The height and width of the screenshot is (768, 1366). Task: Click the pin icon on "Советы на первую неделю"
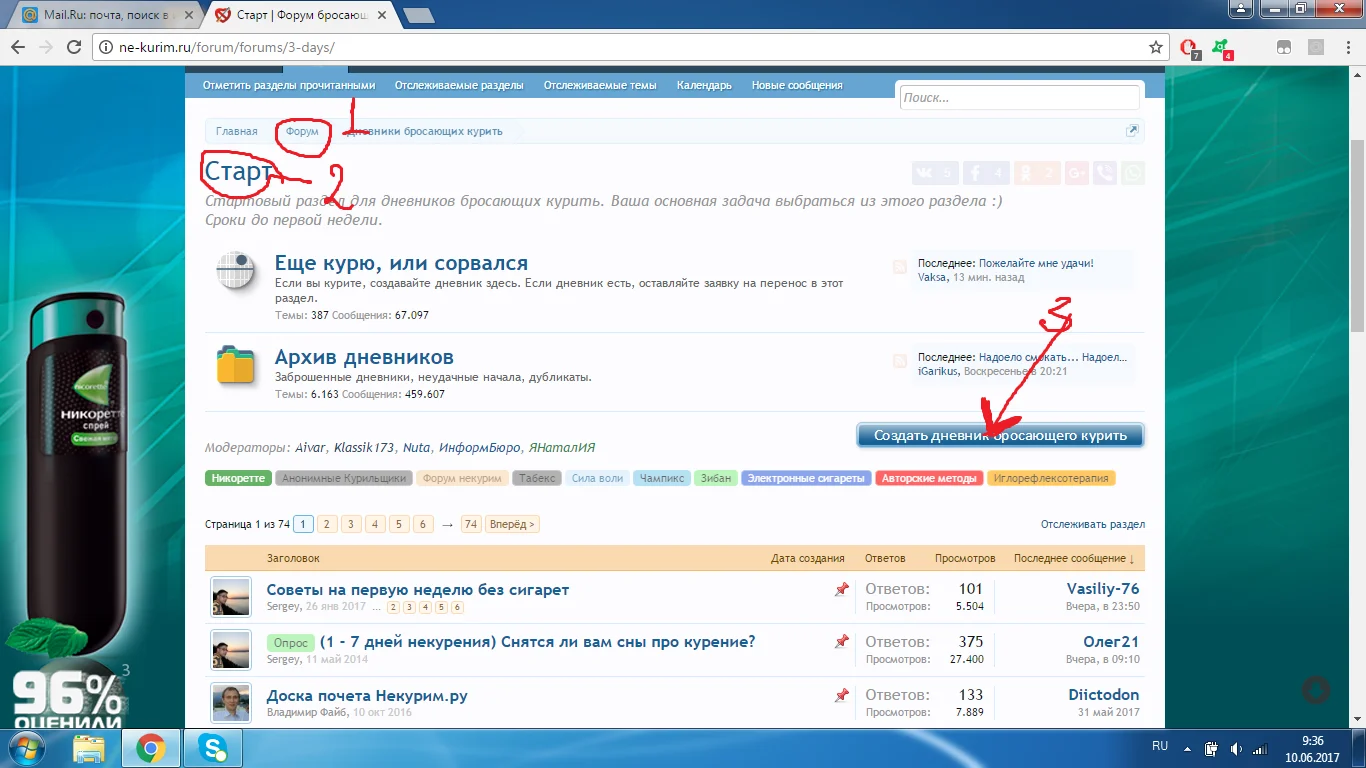(842, 589)
